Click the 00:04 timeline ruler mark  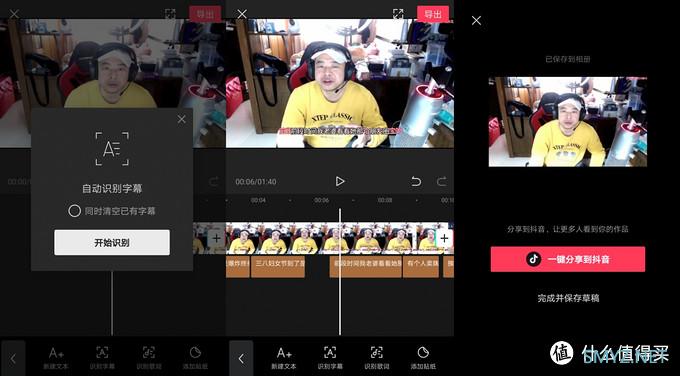point(258,200)
